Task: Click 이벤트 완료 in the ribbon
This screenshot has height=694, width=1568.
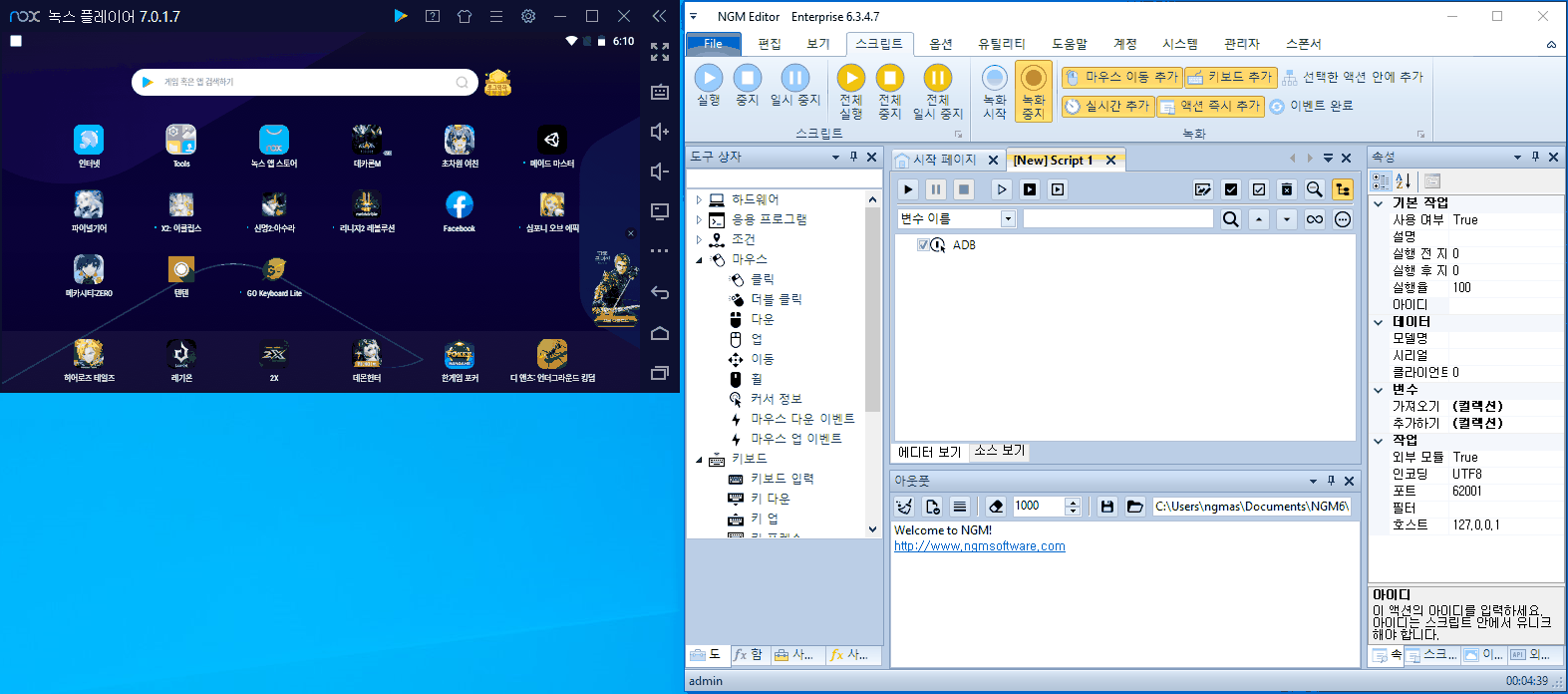Action: 1311,106
